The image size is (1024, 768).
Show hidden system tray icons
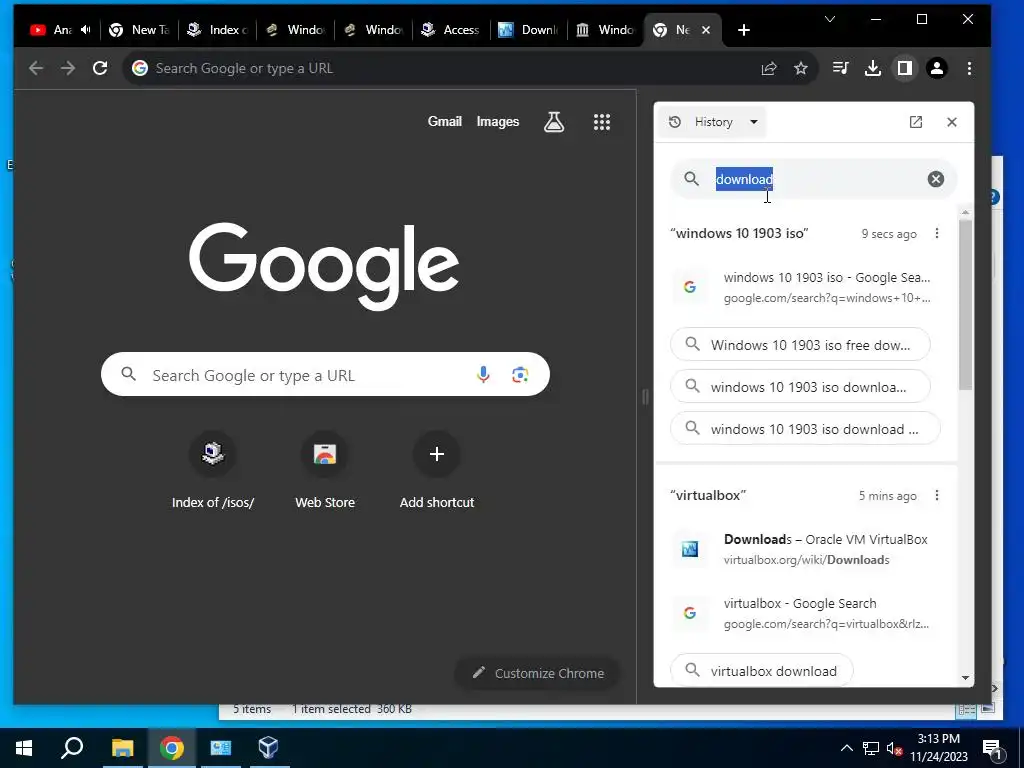[846, 748]
